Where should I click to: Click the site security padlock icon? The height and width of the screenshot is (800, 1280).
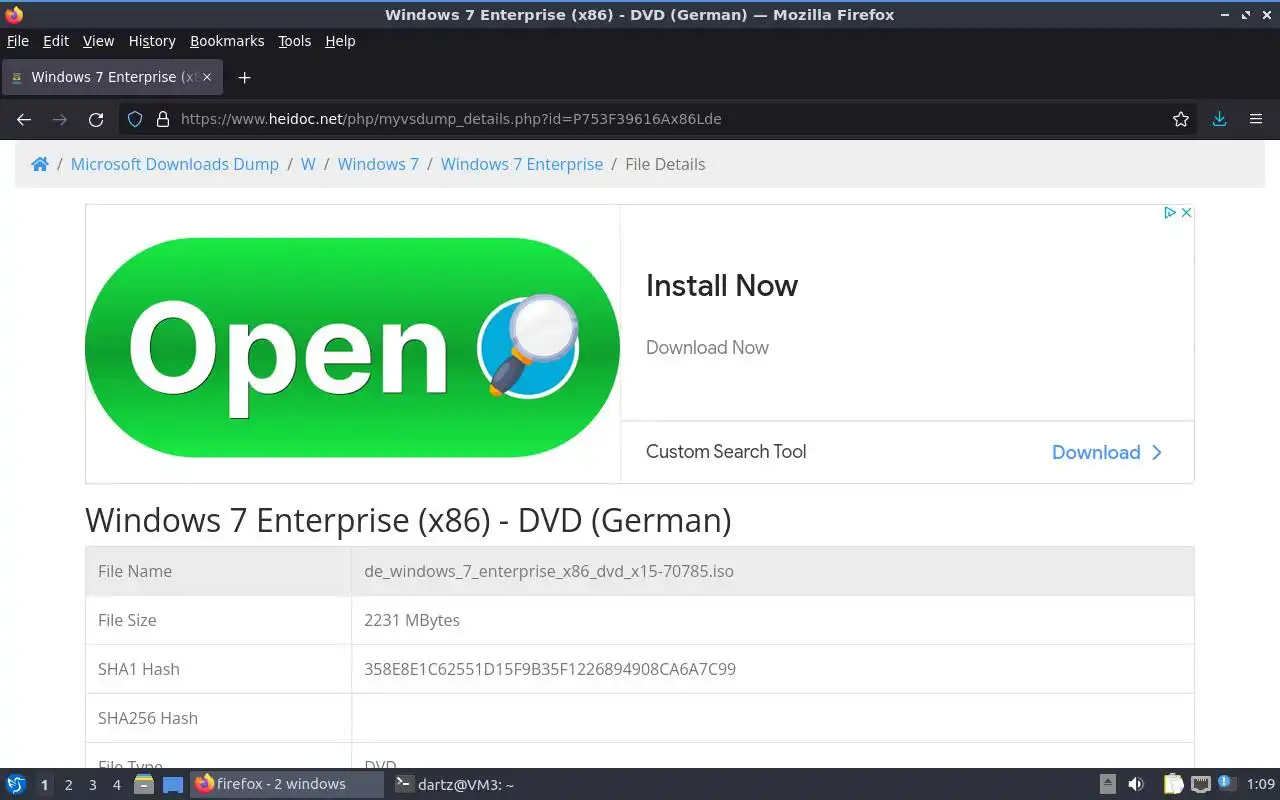[162, 119]
